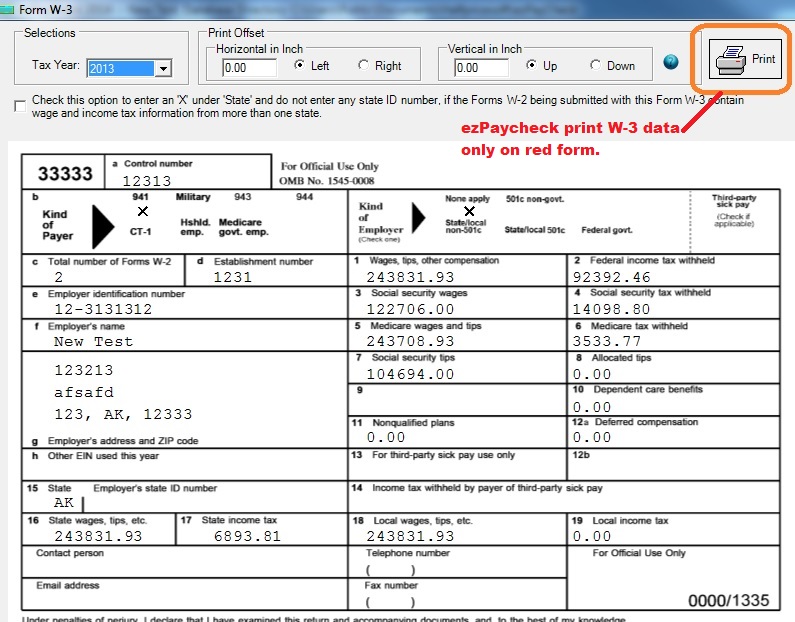Select the Up vertical offset option
Screen dimensions: 795x622
pyautogui.click(x=532, y=66)
